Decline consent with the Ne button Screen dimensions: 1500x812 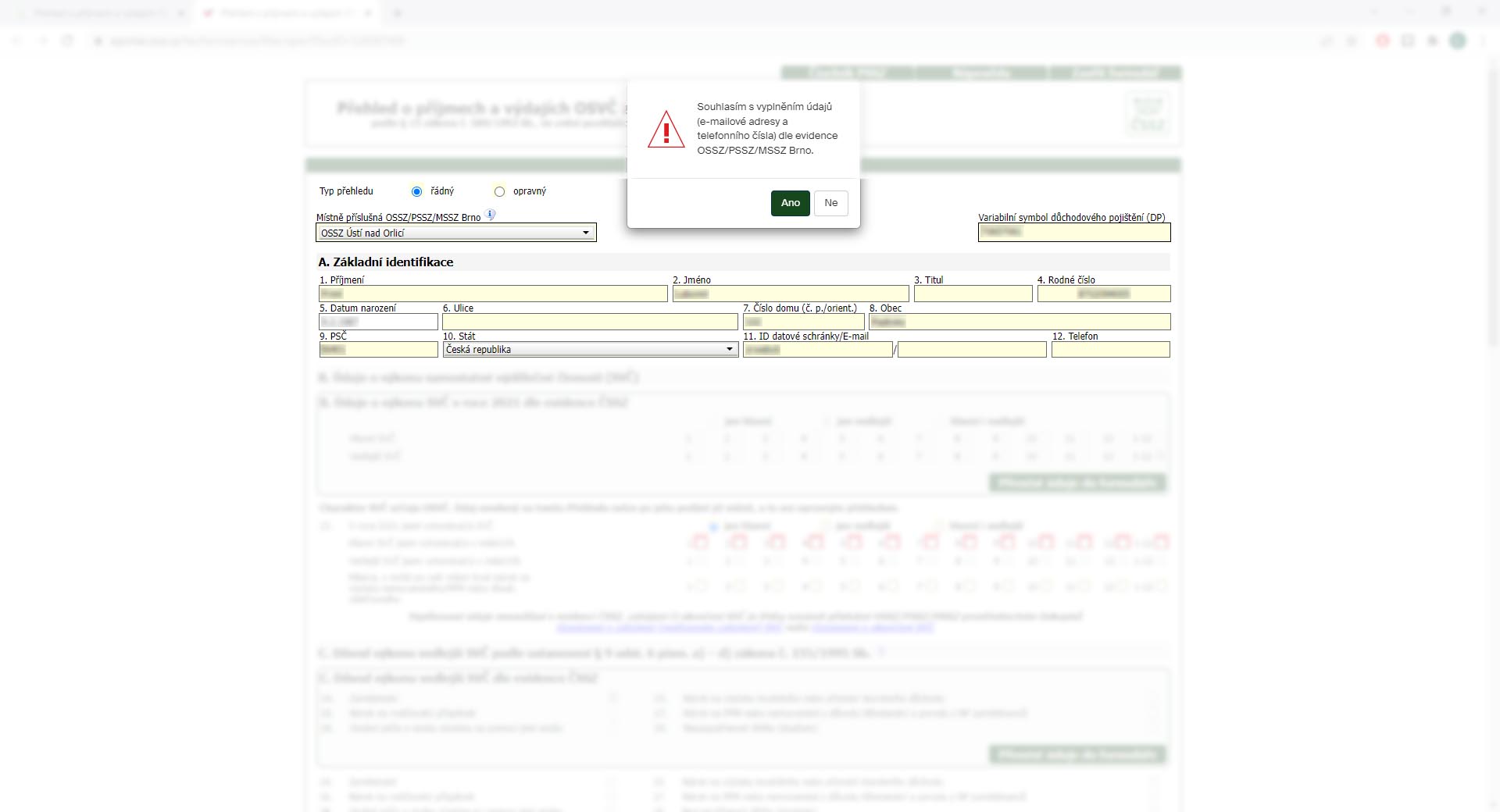[x=831, y=203]
